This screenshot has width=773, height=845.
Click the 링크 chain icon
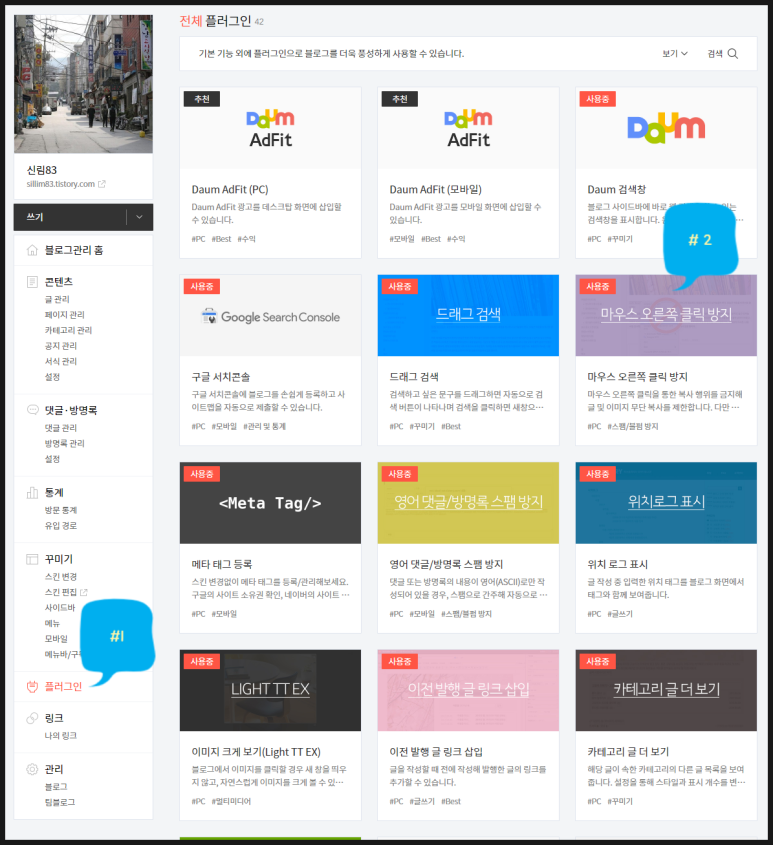click(x=32, y=718)
